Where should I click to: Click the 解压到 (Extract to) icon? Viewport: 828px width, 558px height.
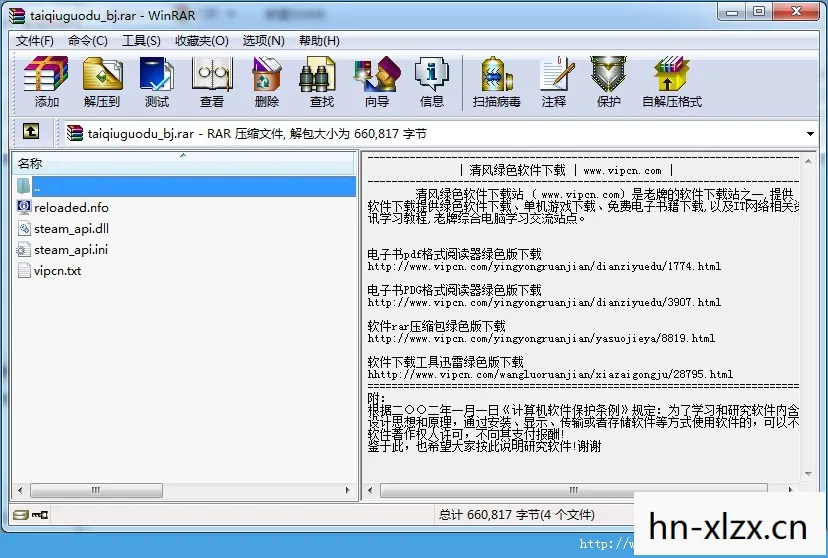coord(102,82)
